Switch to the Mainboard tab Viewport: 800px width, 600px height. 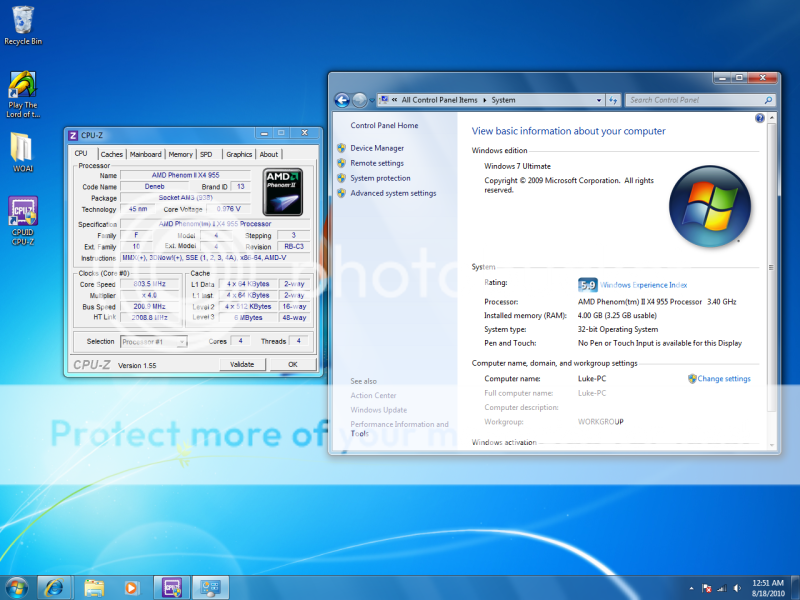tap(145, 154)
